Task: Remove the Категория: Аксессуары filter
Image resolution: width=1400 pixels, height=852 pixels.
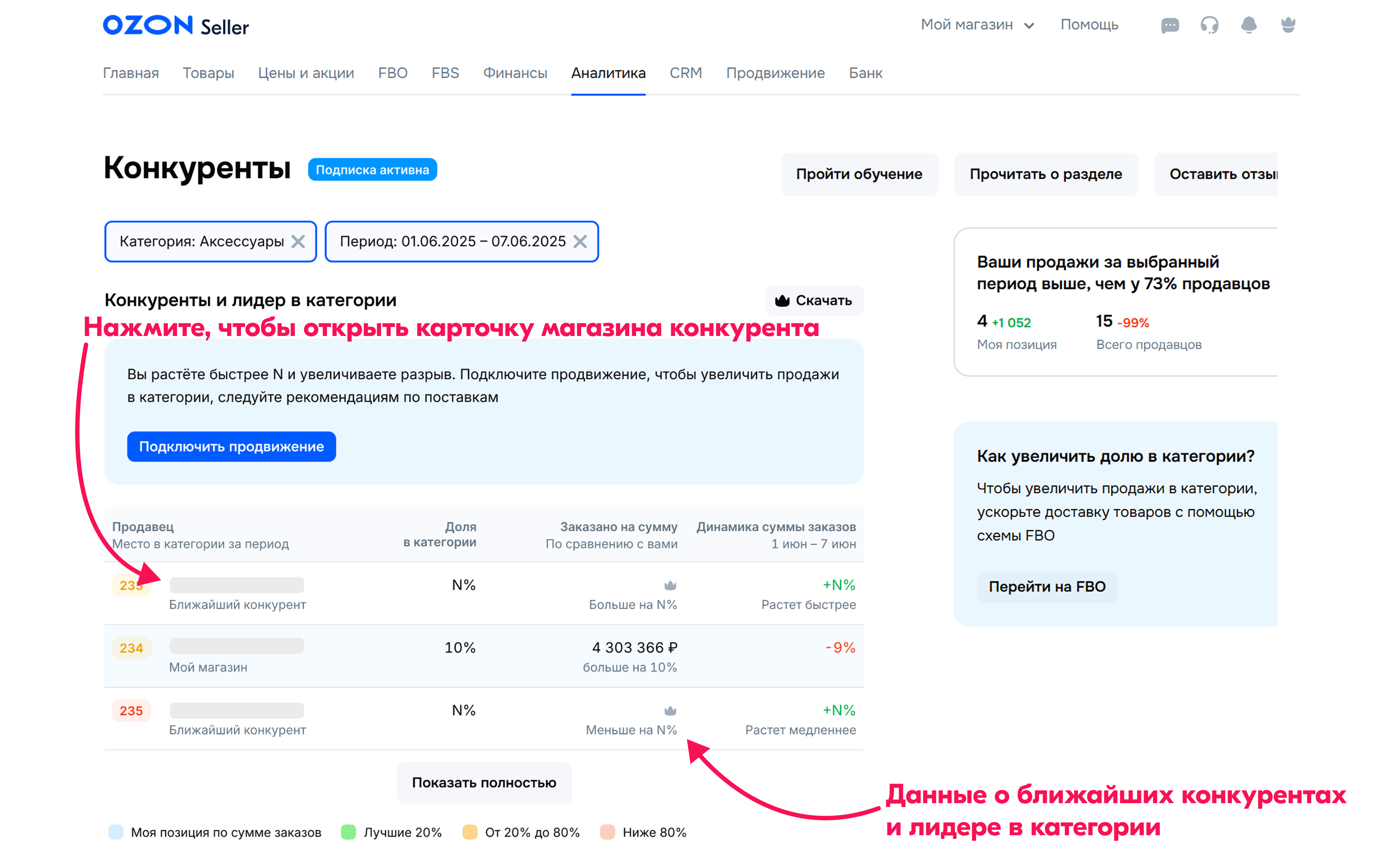Action: [x=298, y=242]
